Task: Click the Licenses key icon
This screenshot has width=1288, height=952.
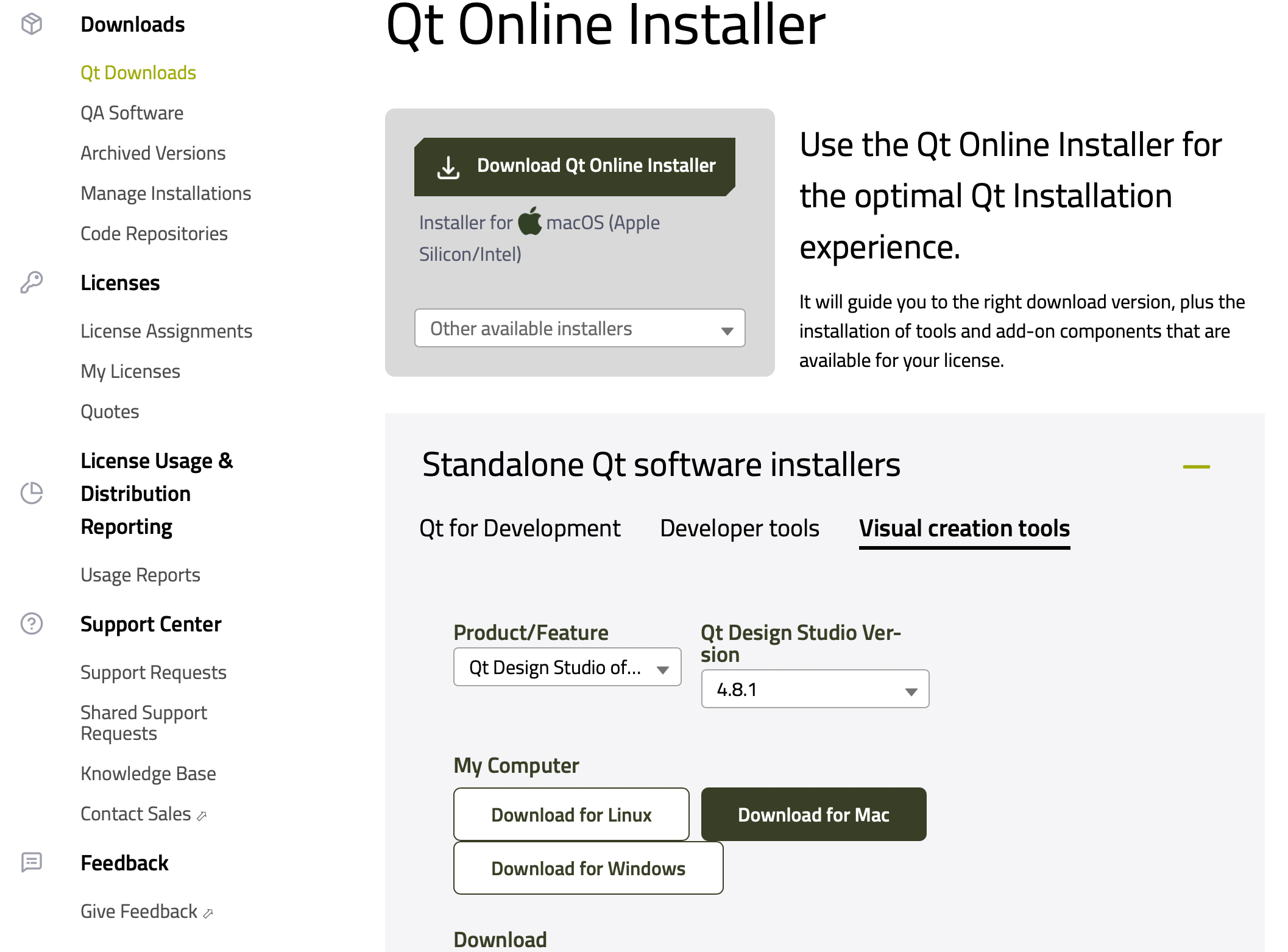Action: click(x=32, y=282)
